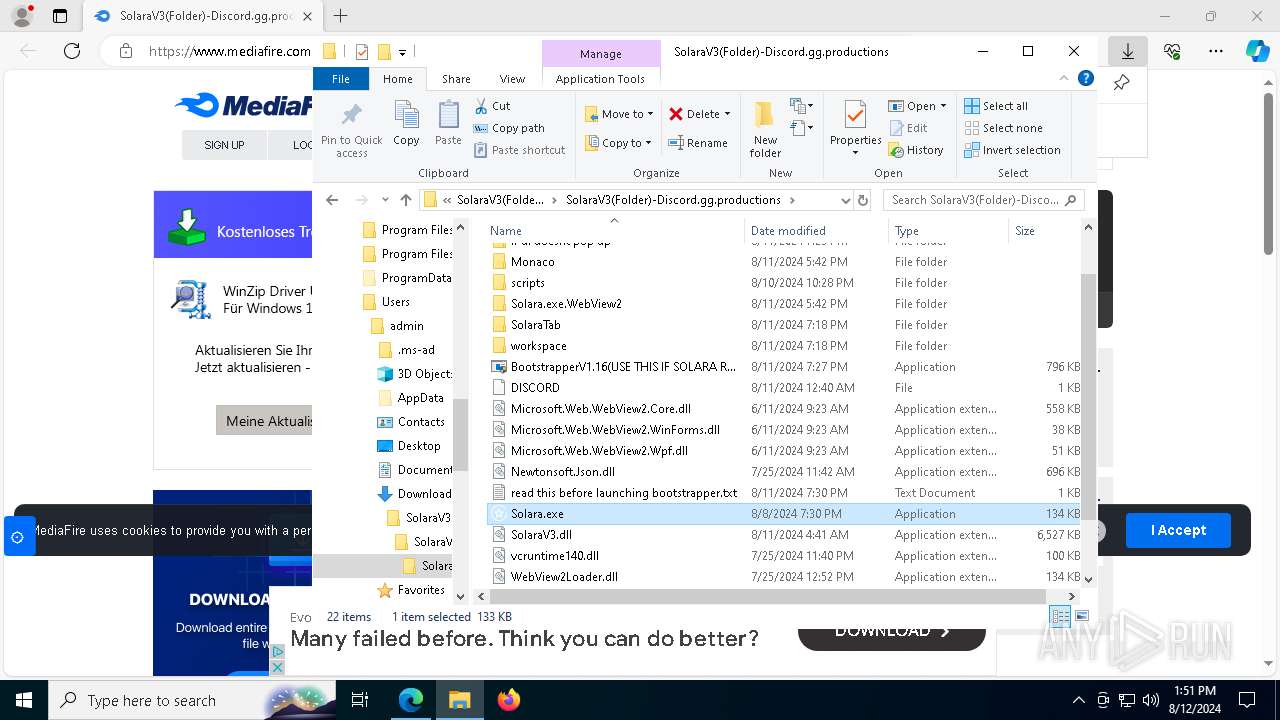Image resolution: width=1280 pixels, height=720 pixels.
Task: Click the Rename command
Action: (x=698, y=143)
